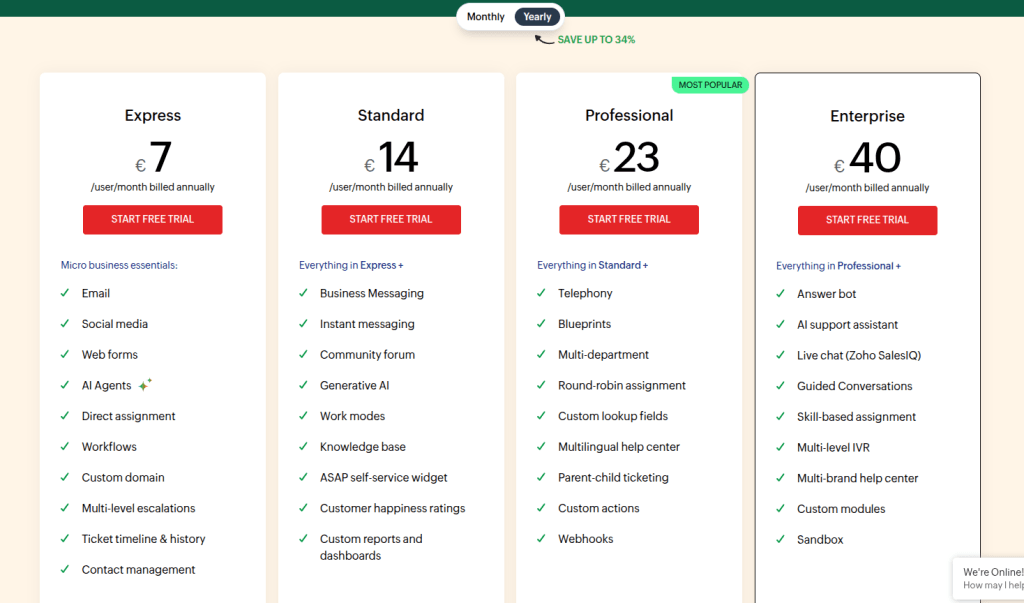1024x603 pixels.
Task: Click the Multi-level IVR feature
Action: [x=833, y=448]
